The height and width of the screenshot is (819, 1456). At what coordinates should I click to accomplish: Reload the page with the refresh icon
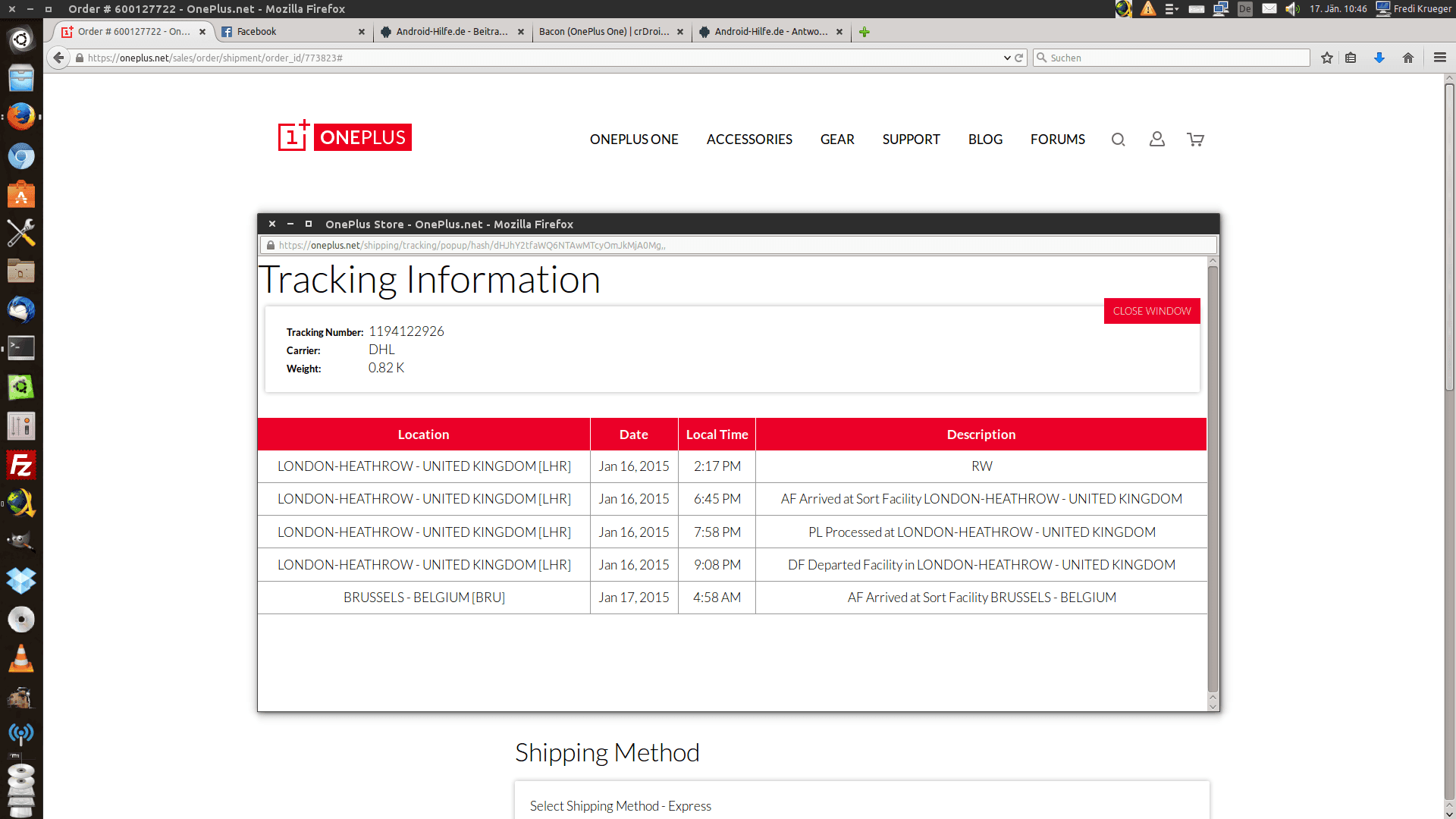(x=1019, y=58)
